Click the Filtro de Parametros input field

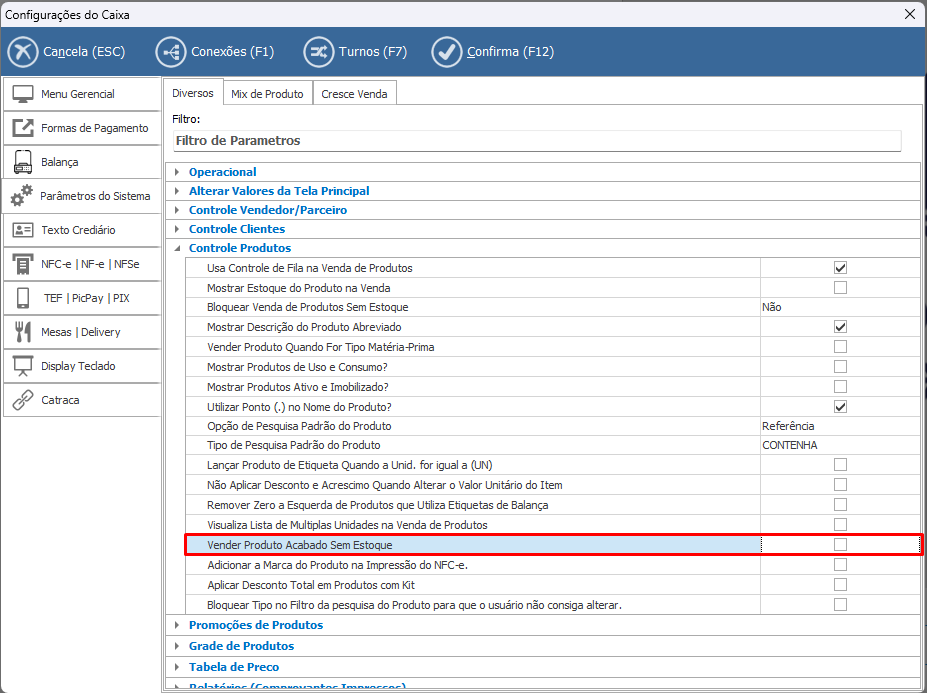tap(536, 141)
